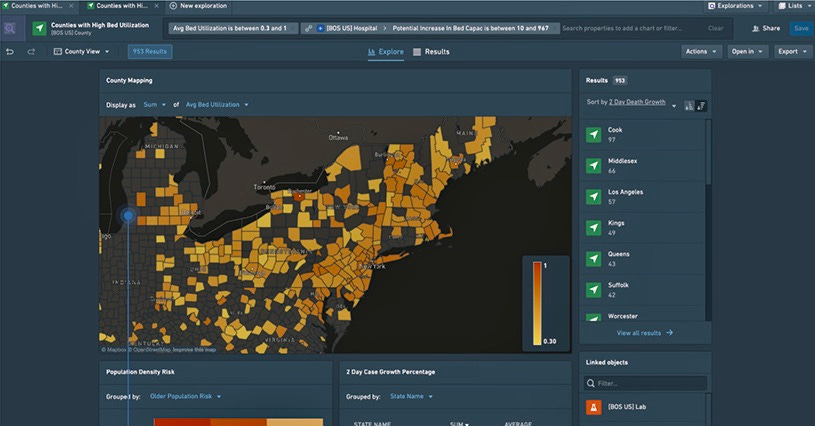Change the Sum aggregation dropdown on County Mapping
The width and height of the screenshot is (815, 426).
click(x=154, y=104)
